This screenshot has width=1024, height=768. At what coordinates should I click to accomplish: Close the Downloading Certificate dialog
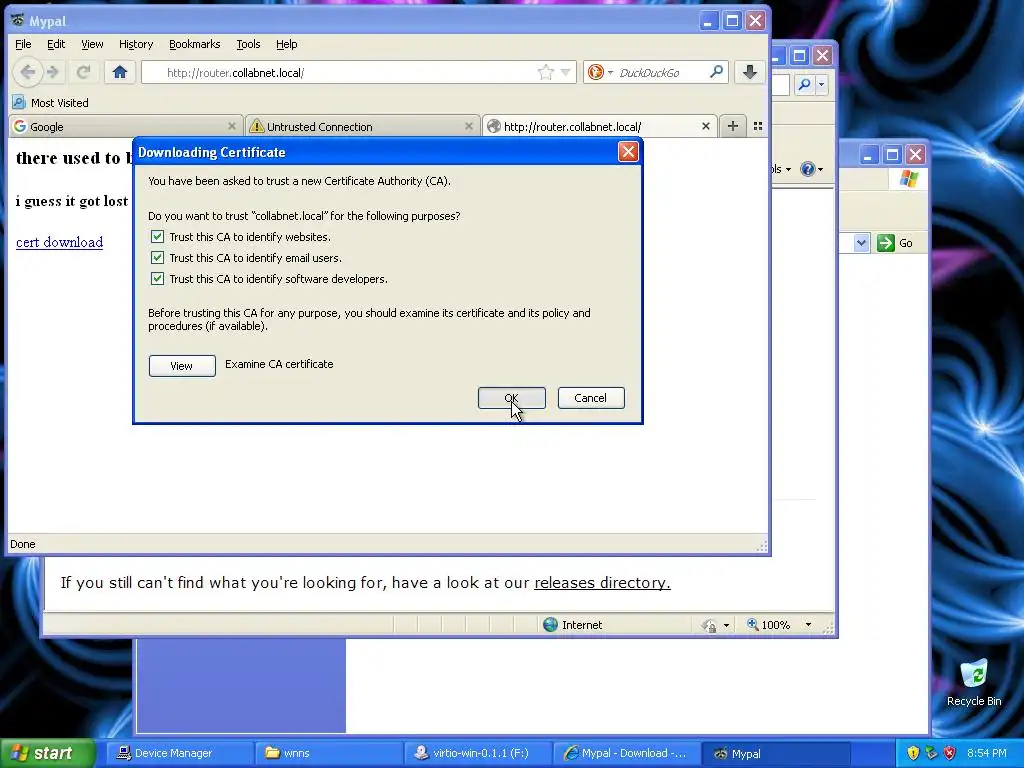(x=628, y=152)
